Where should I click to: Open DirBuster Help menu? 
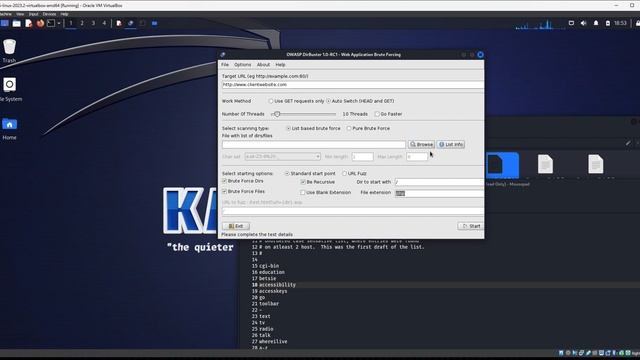click(x=280, y=64)
